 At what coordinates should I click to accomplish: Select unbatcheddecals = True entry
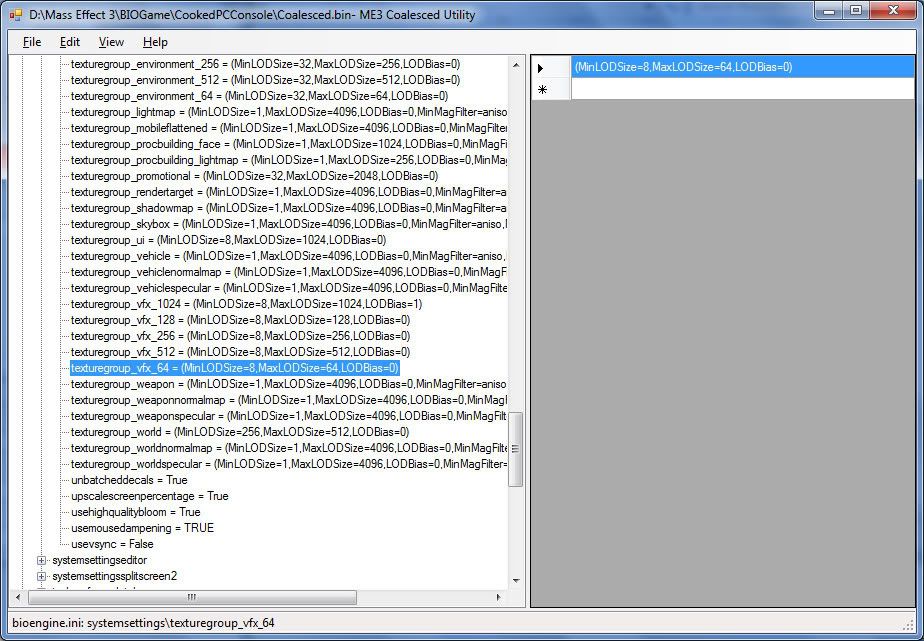[x=129, y=480]
